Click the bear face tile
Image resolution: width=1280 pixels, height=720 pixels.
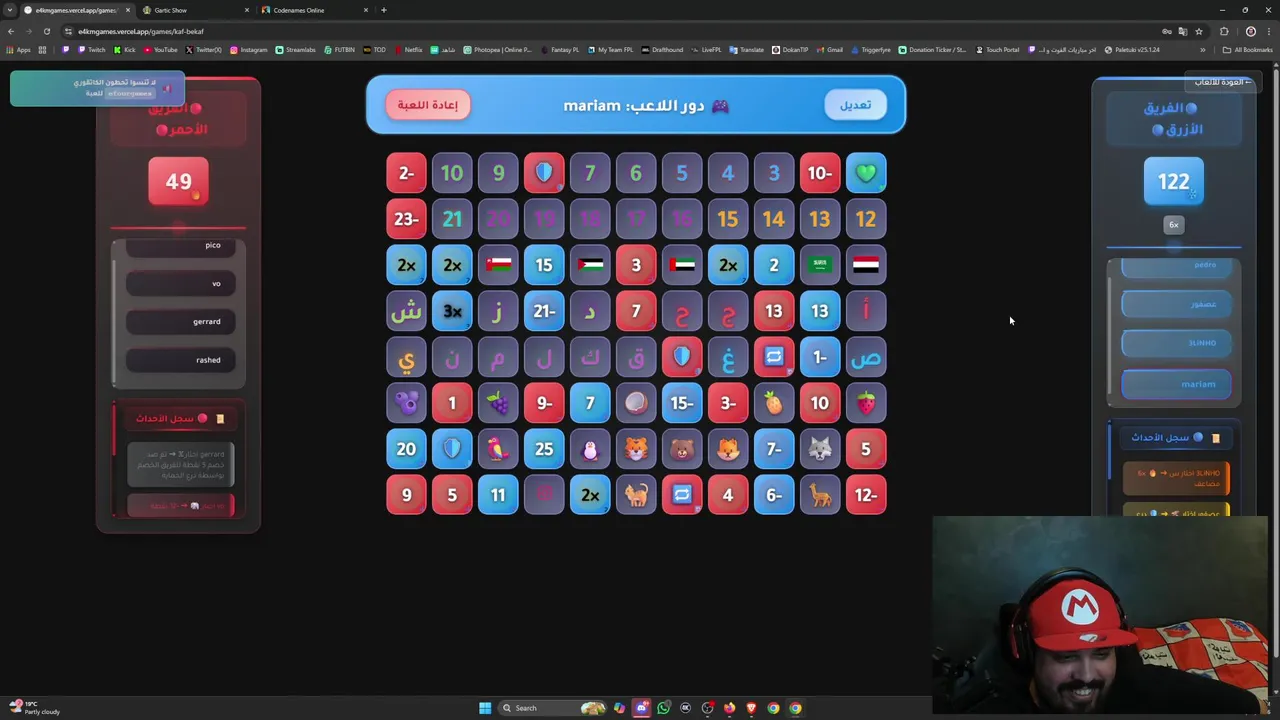[682, 449]
